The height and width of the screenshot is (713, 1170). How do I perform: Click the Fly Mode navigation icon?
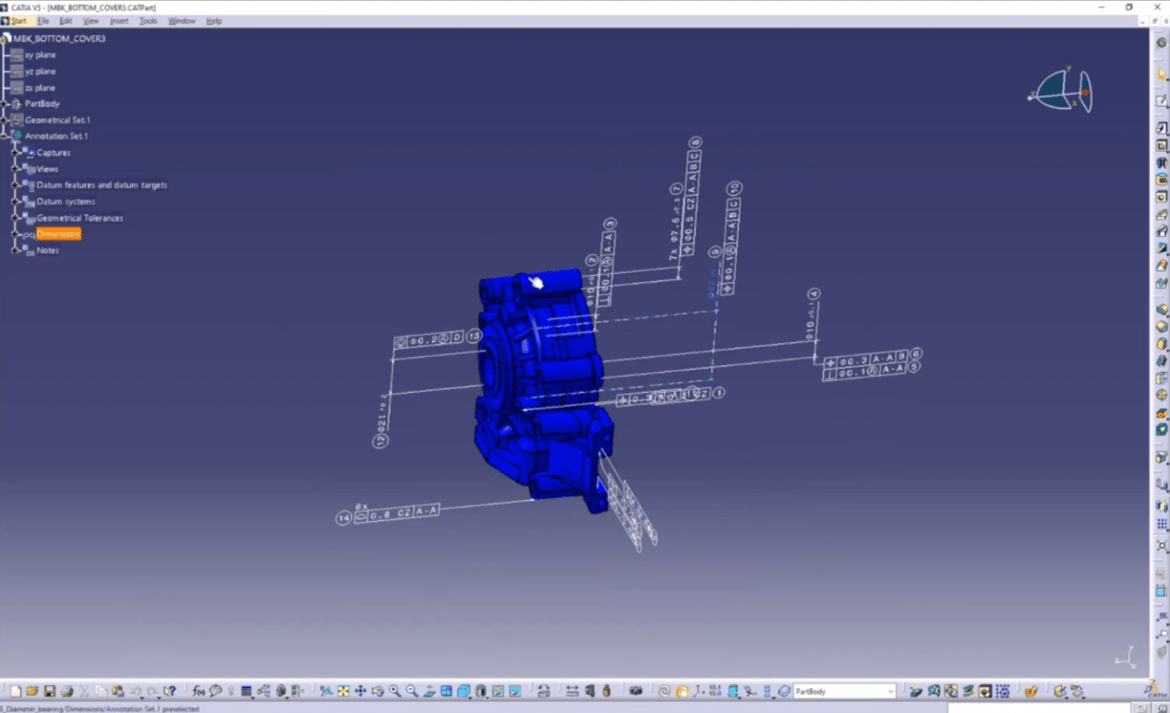tap(326, 690)
